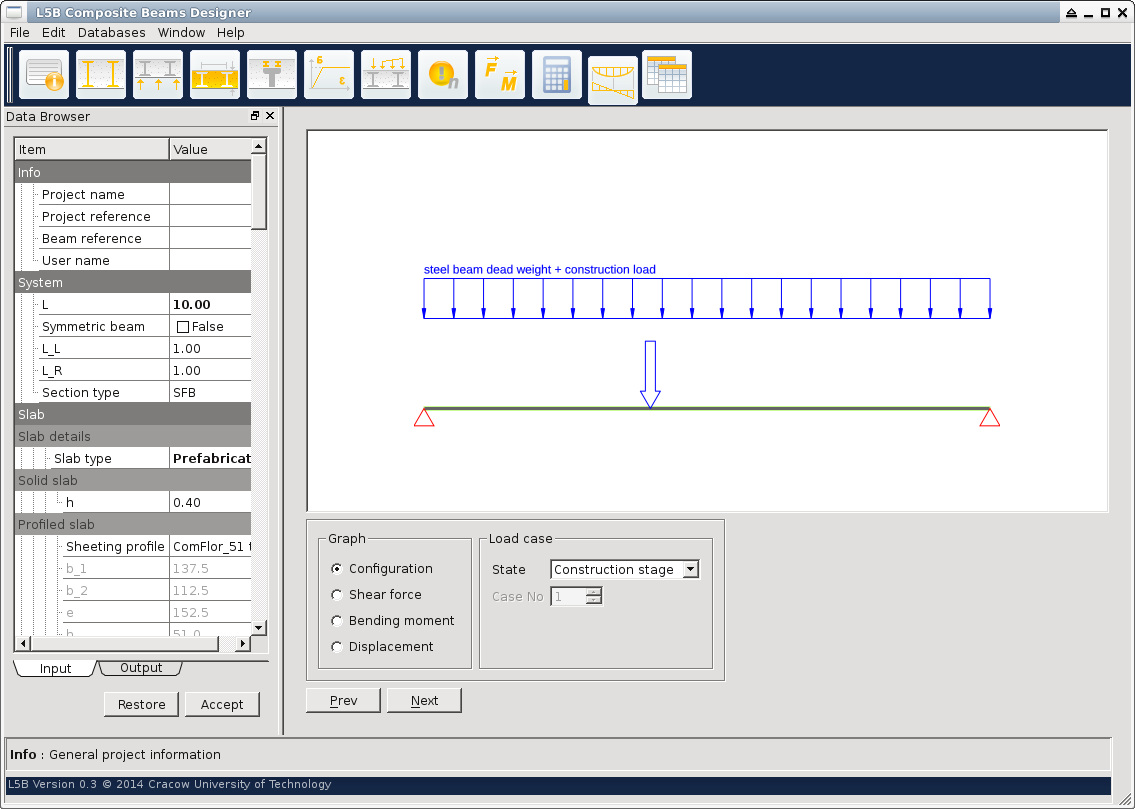Switch to the Output tab

[141, 668]
